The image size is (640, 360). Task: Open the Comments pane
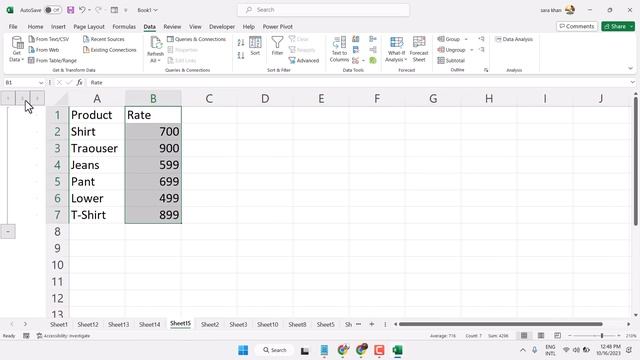click(x=577, y=26)
